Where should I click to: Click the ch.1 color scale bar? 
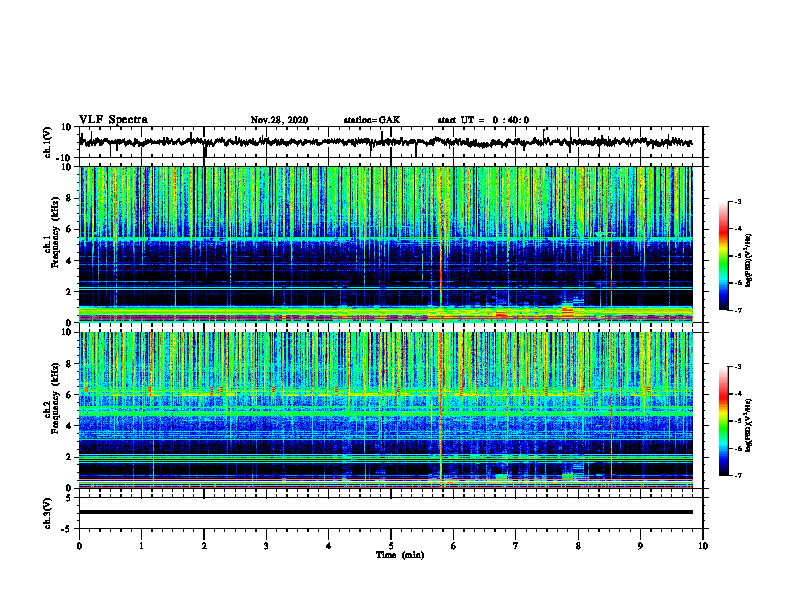tap(724, 255)
